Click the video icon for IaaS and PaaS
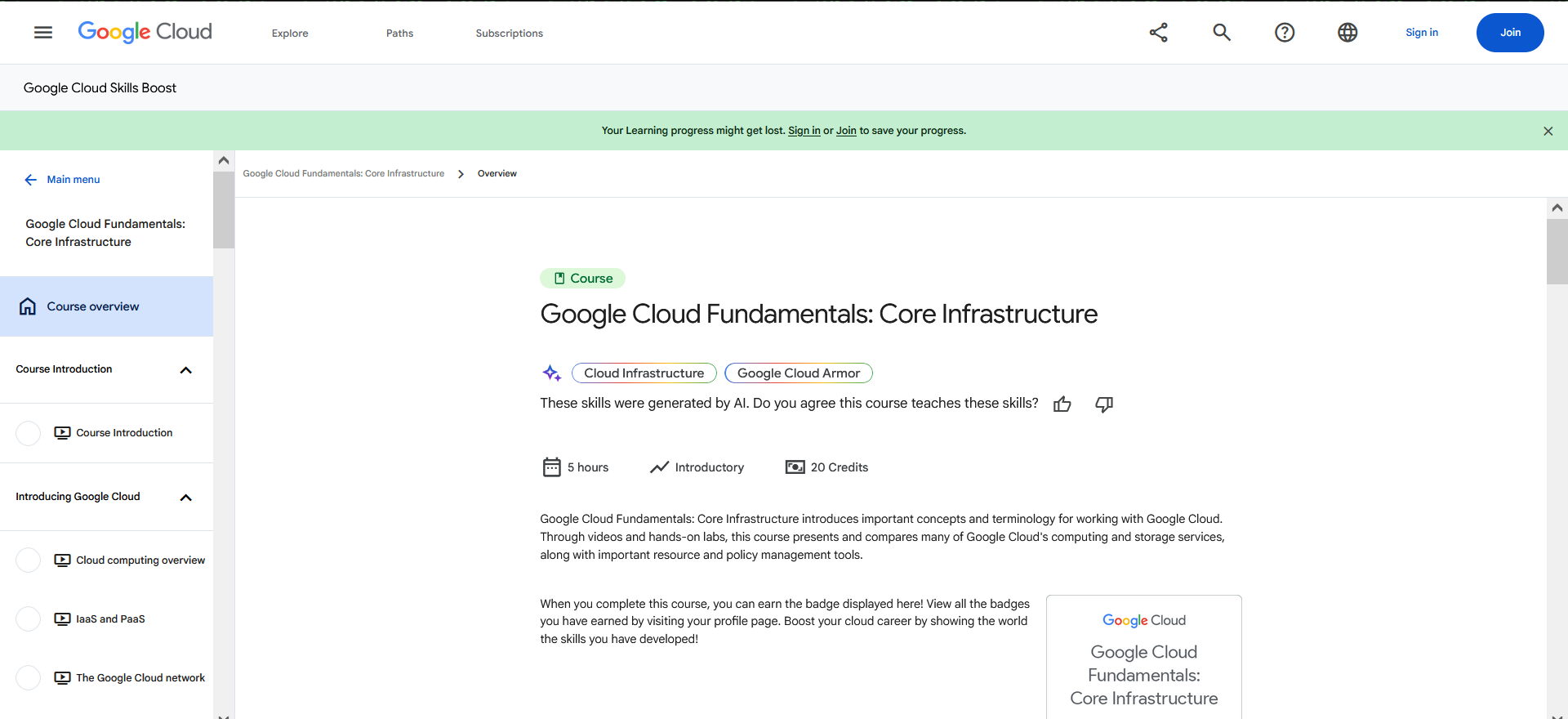This screenshot has width=1568, height=719. point(62,619)
